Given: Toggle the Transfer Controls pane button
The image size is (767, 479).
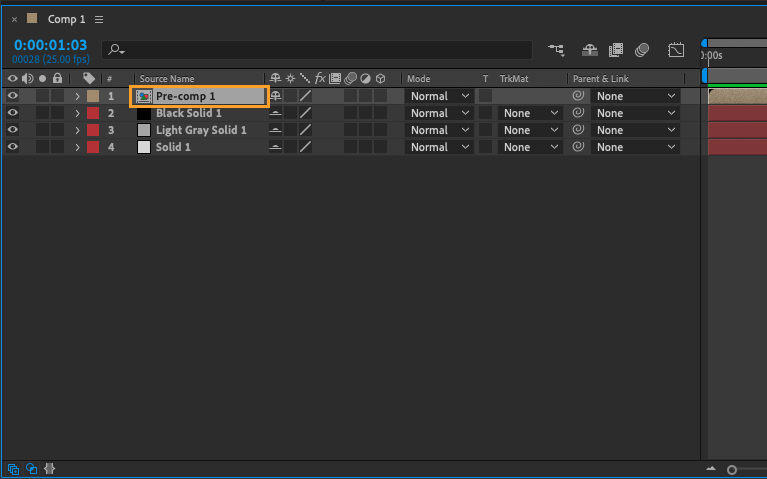Looking at the screenshot, I should click(x=31, y=469).
